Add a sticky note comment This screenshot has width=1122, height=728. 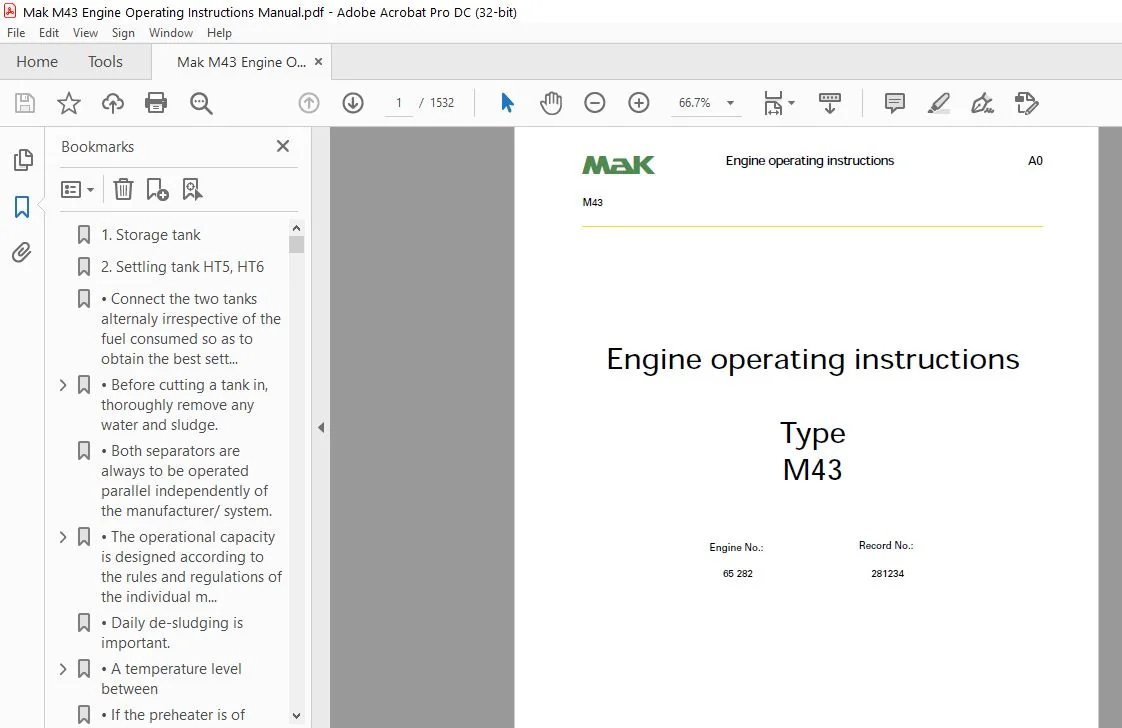click(x=894, y=103)
